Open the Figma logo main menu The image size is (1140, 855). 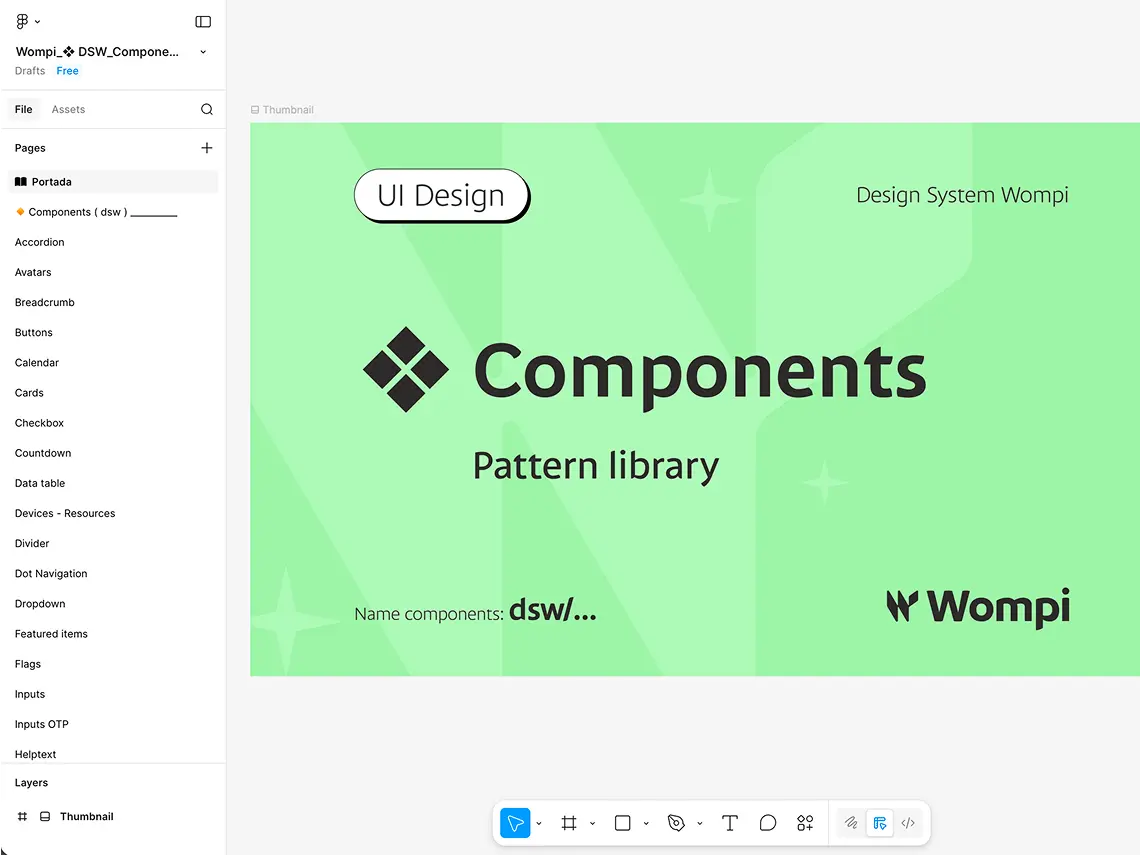point(22,20)
